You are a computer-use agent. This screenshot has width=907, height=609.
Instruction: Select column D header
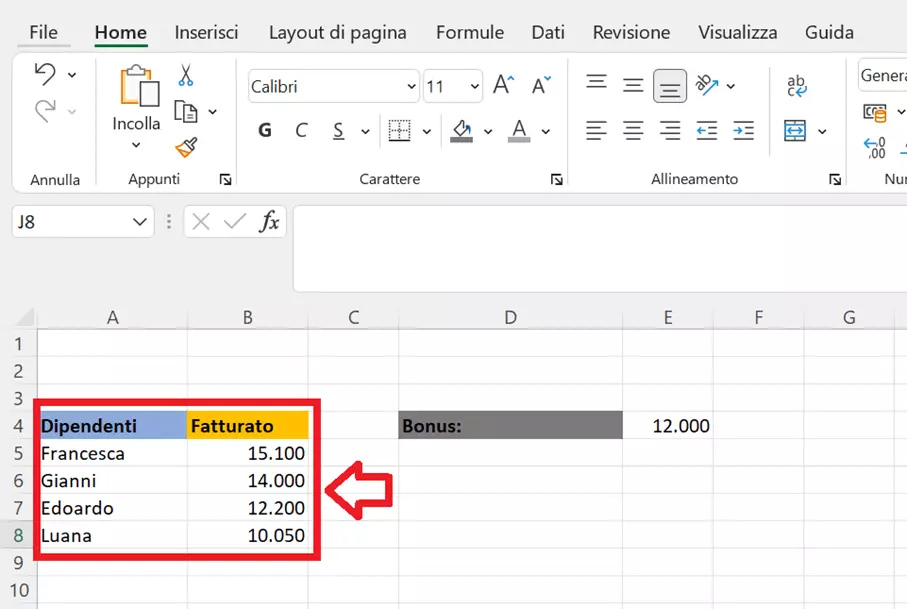510,318
